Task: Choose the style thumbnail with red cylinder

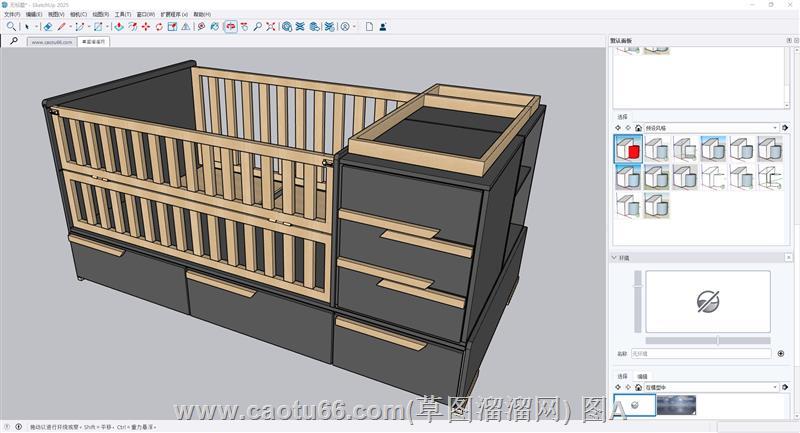Action: [628, 149]
